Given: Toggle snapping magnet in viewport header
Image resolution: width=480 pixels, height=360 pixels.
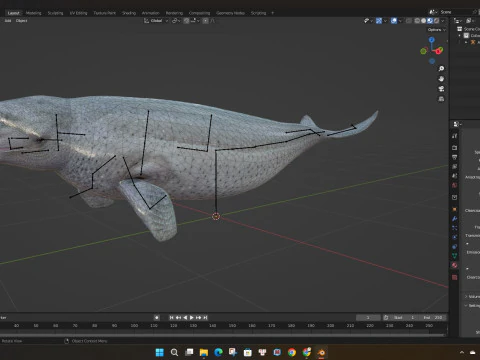Looking at the screenshot, I should point(186,21).
